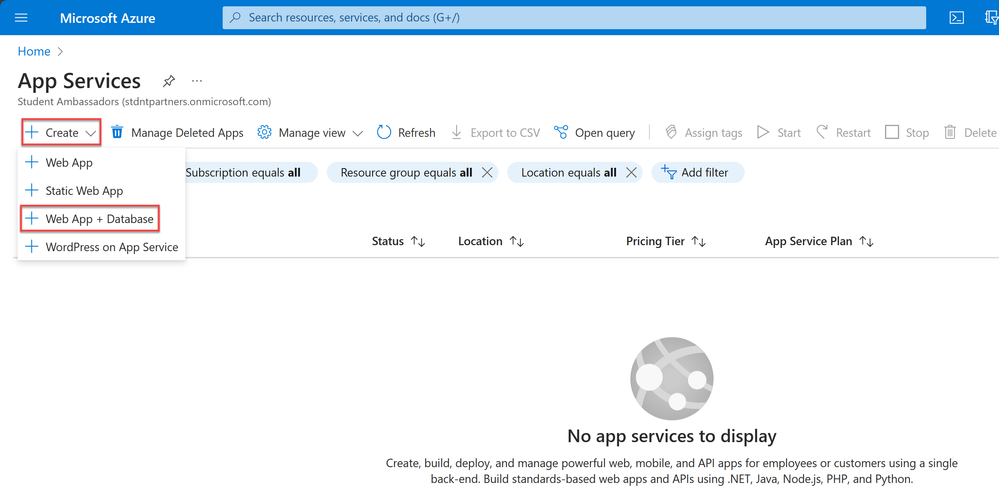The height and width of the screenshot is (490, 999).
Task: Sort by App Service Plan column arrows
Action: (866, 241)
